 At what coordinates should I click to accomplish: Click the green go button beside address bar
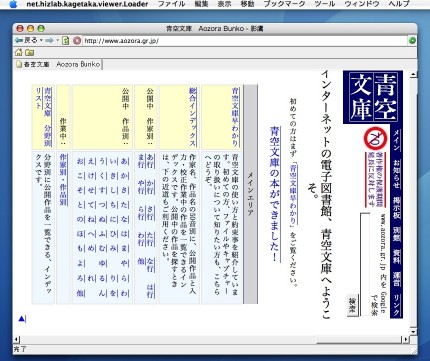point(412,41)
